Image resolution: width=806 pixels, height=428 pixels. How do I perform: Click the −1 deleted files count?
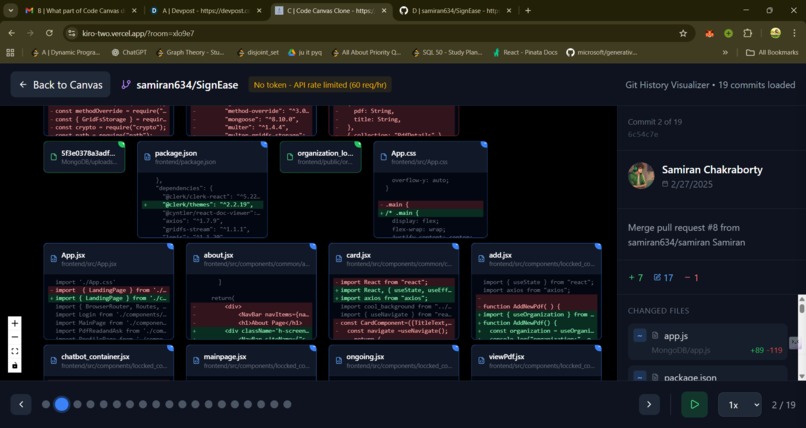pyautogui.click(x=691, y=277)
